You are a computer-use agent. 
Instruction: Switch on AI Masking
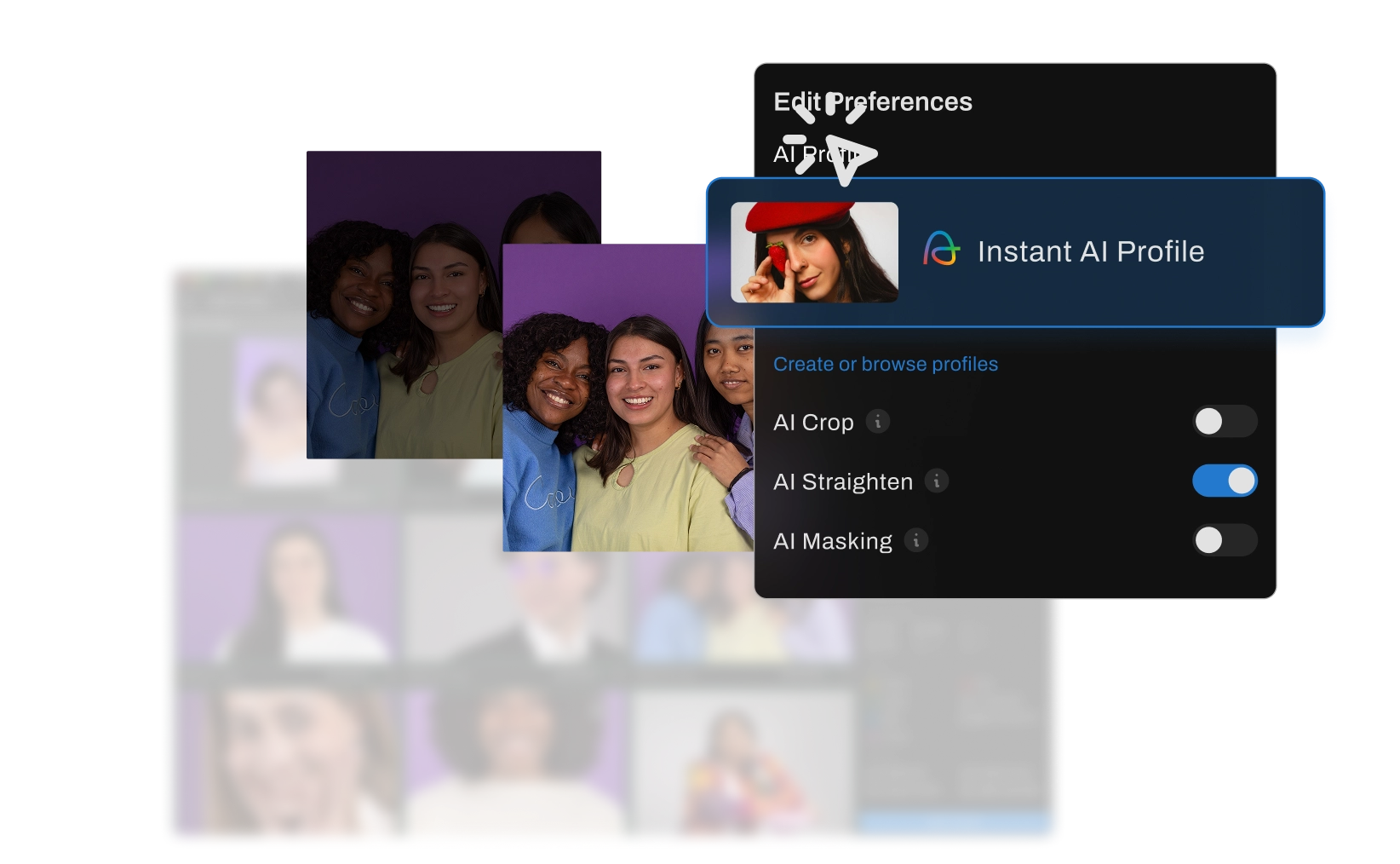click(x=1225, y=540)
